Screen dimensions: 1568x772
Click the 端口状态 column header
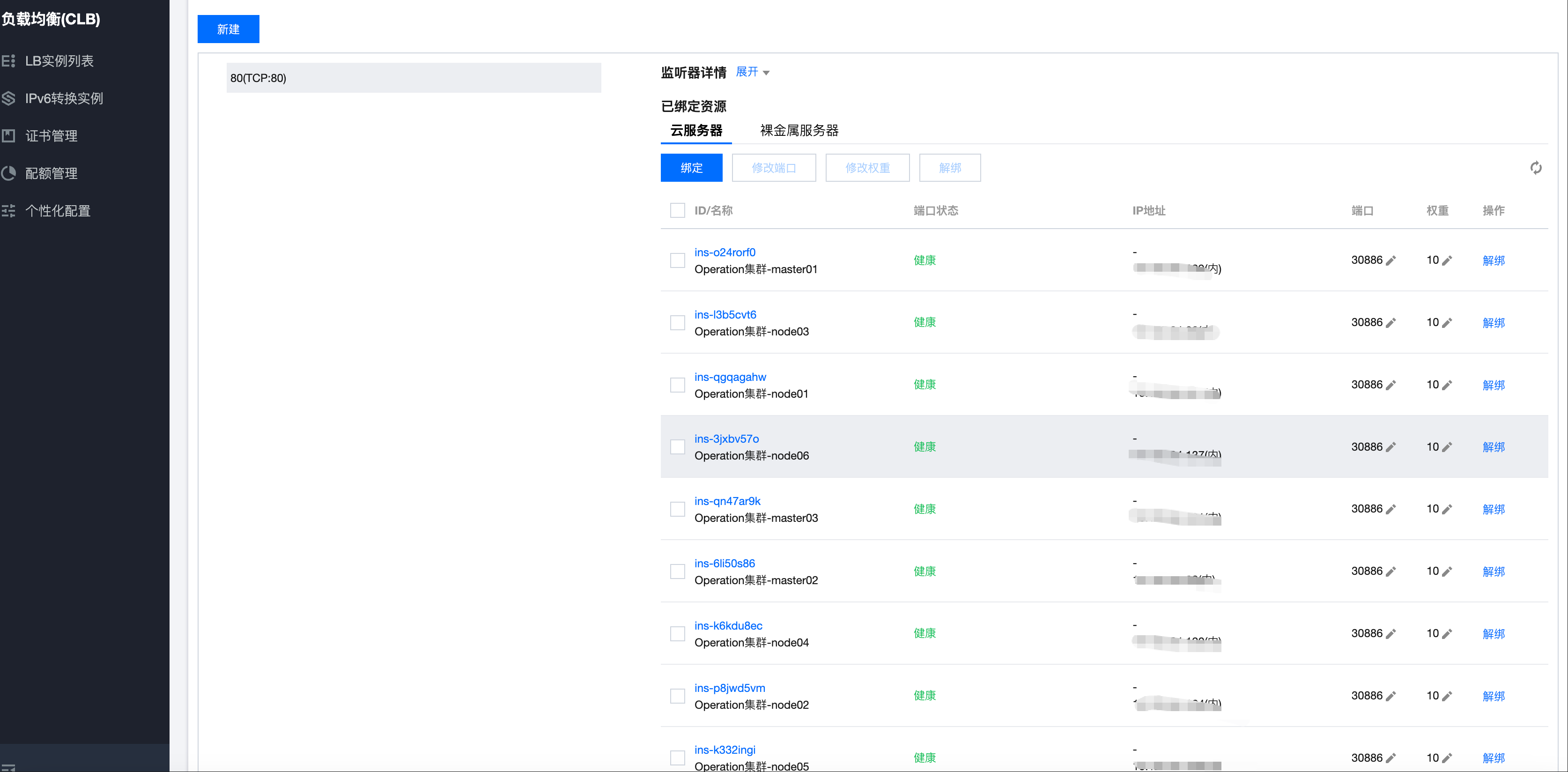936,211
